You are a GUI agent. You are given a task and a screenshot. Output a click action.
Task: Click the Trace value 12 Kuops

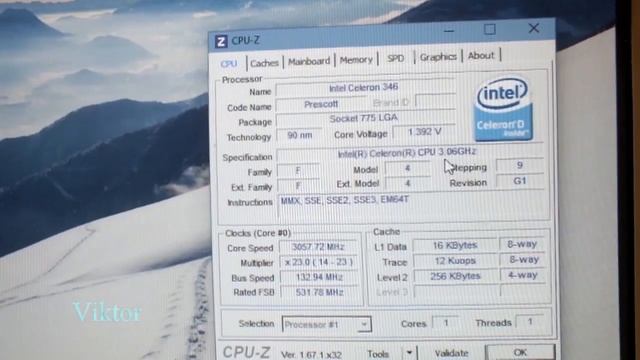tap(455, 261)
